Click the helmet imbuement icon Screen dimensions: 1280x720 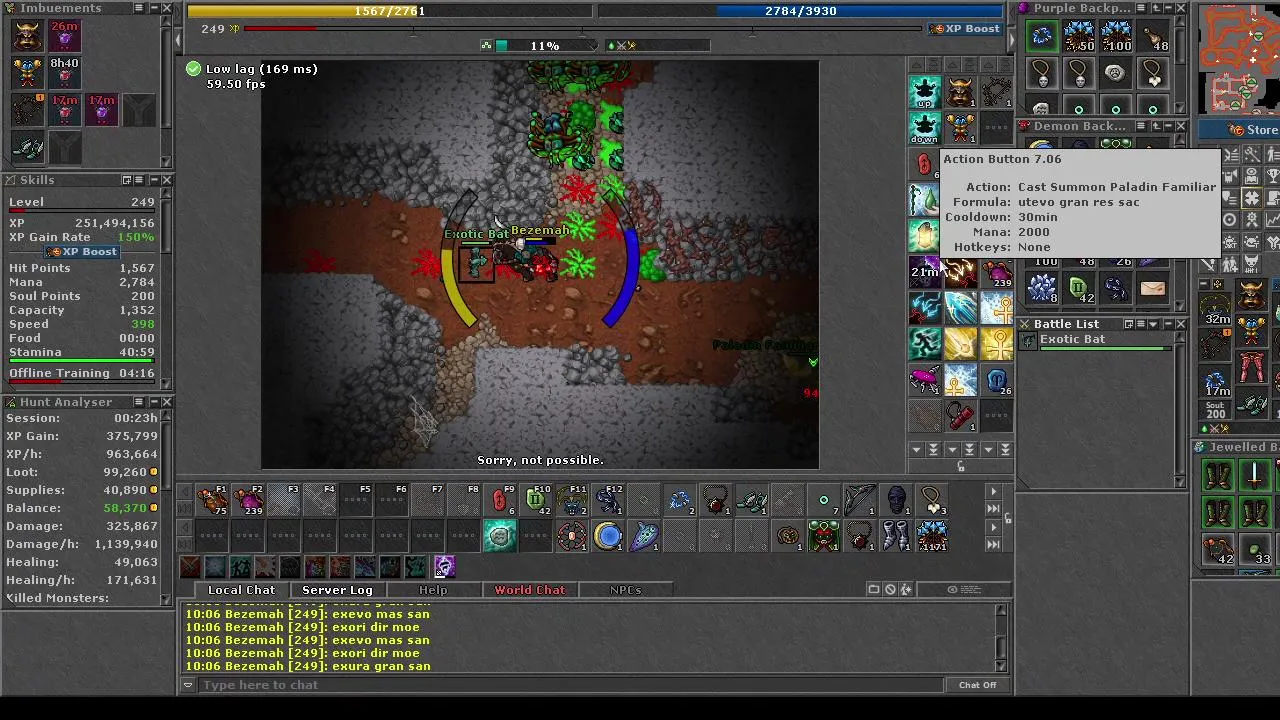click(x=28, y=35)
